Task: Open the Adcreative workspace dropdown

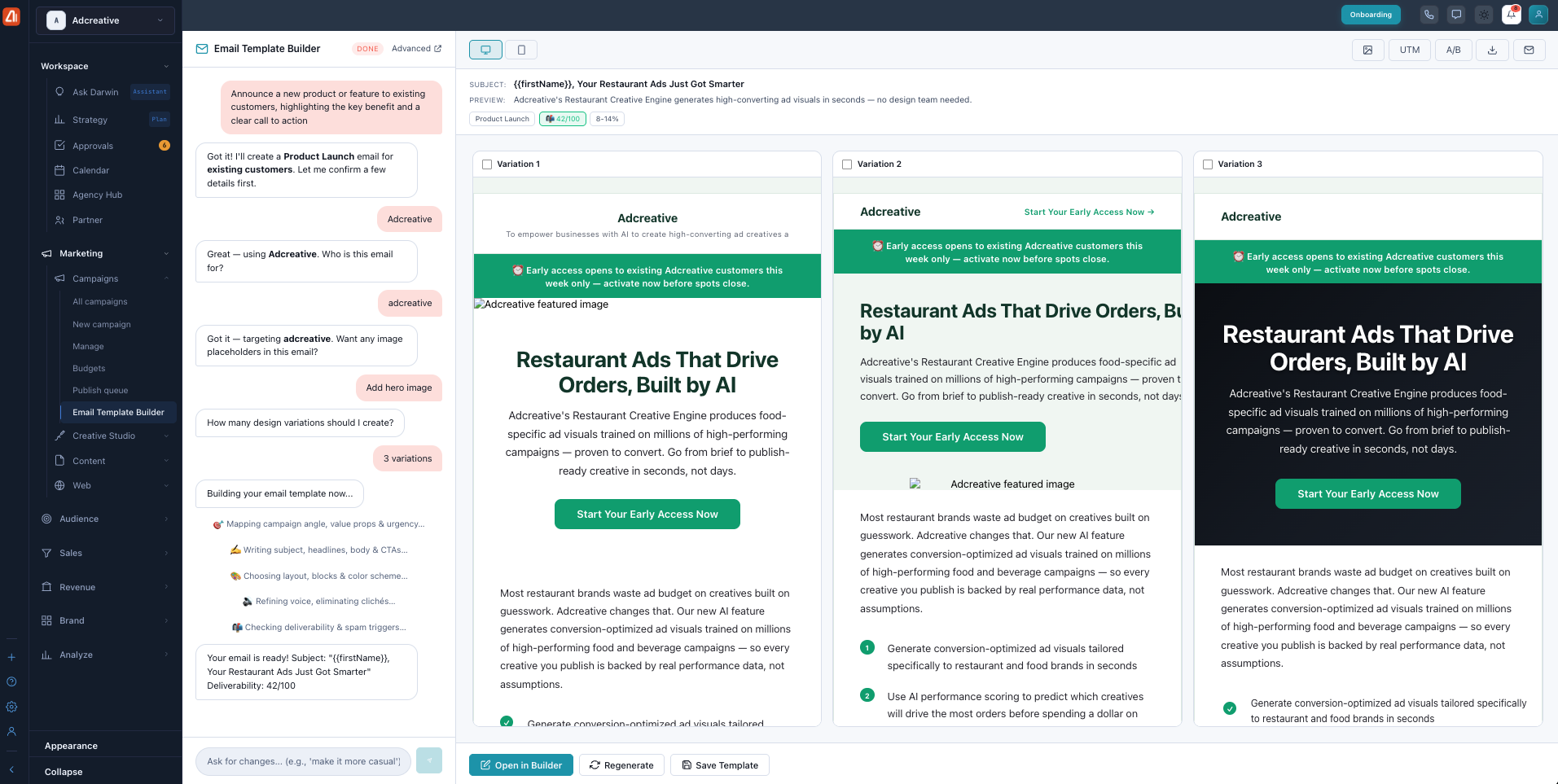Action: [x=106, y=20]
